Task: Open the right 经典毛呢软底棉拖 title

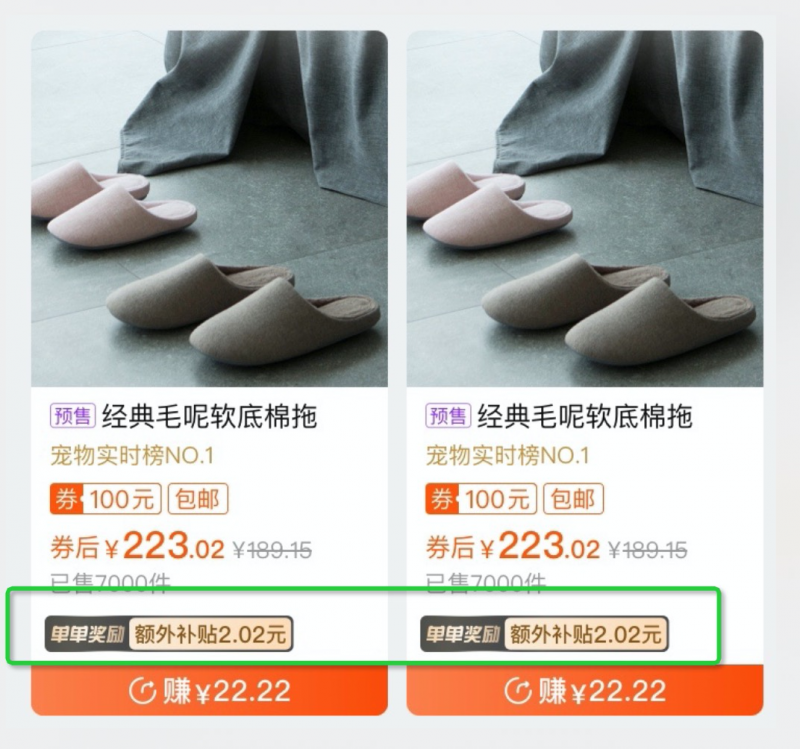Action: 585,416
